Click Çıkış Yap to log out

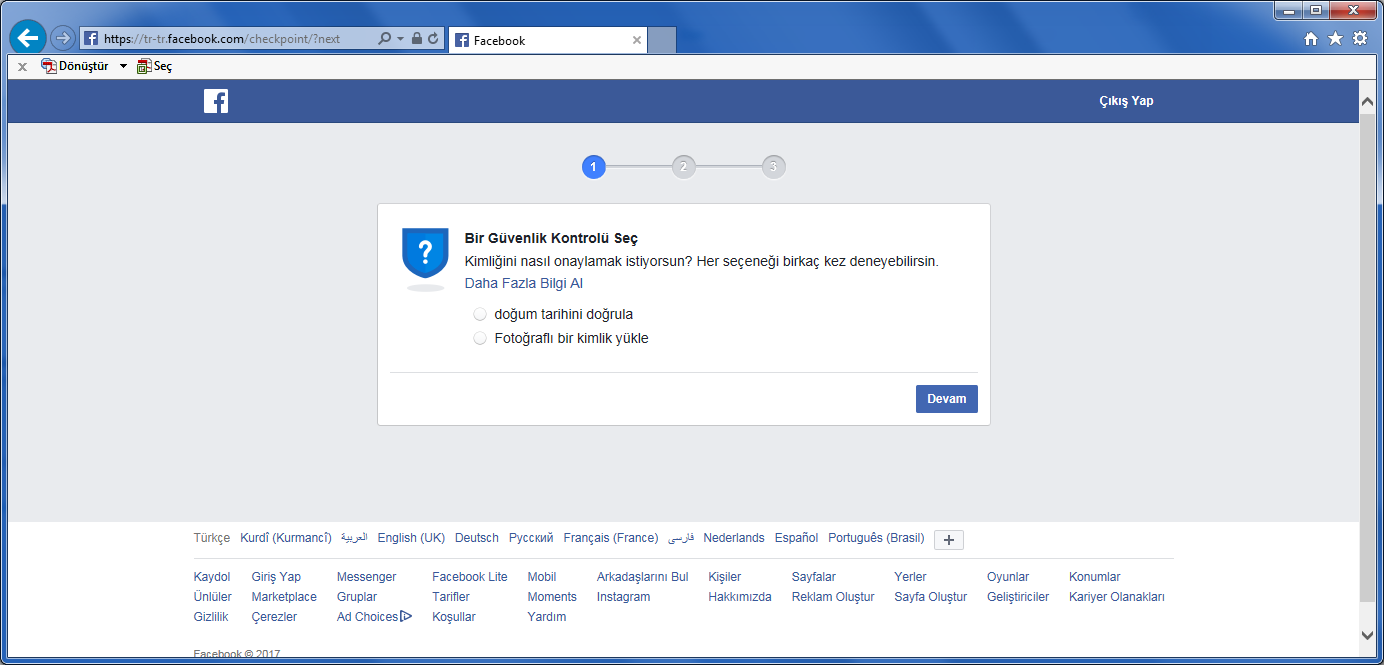tap(1126, 101)
